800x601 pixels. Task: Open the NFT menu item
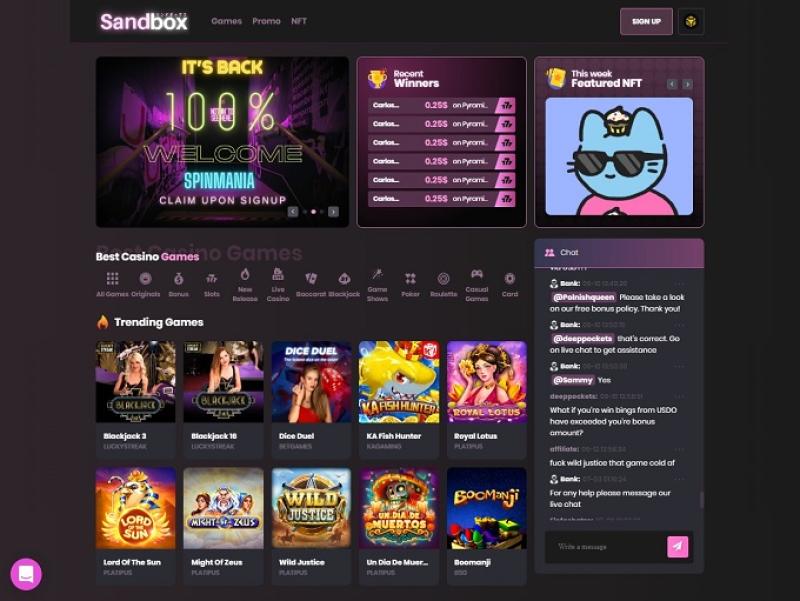[x=299, y=21]
